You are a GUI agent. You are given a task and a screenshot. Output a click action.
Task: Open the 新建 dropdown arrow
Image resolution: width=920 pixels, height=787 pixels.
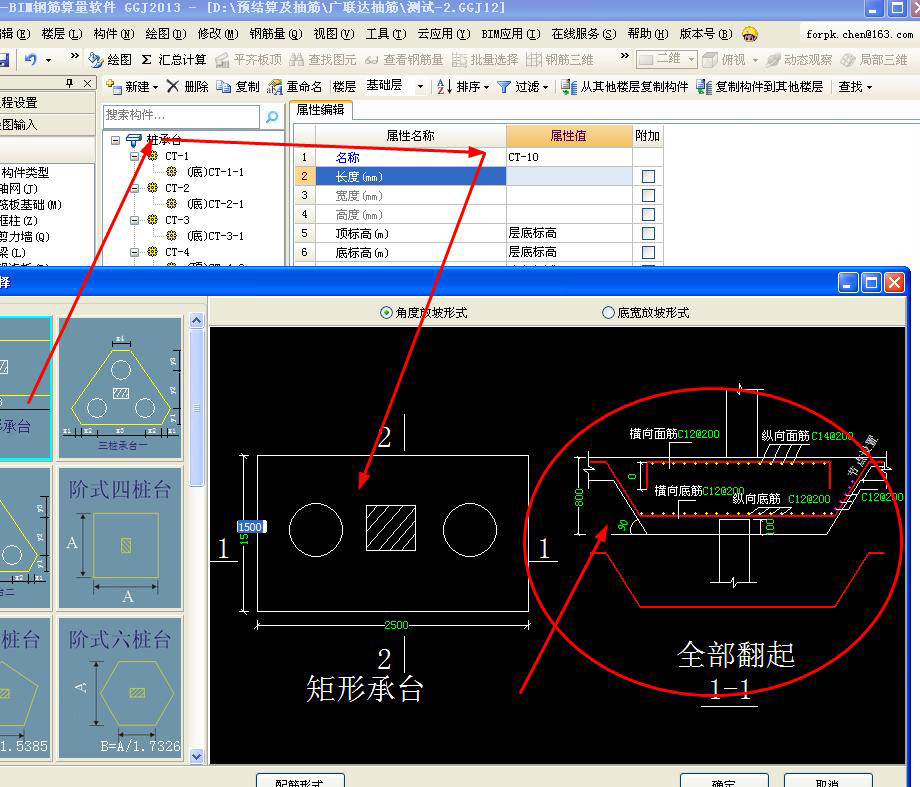tap(155, 87)
